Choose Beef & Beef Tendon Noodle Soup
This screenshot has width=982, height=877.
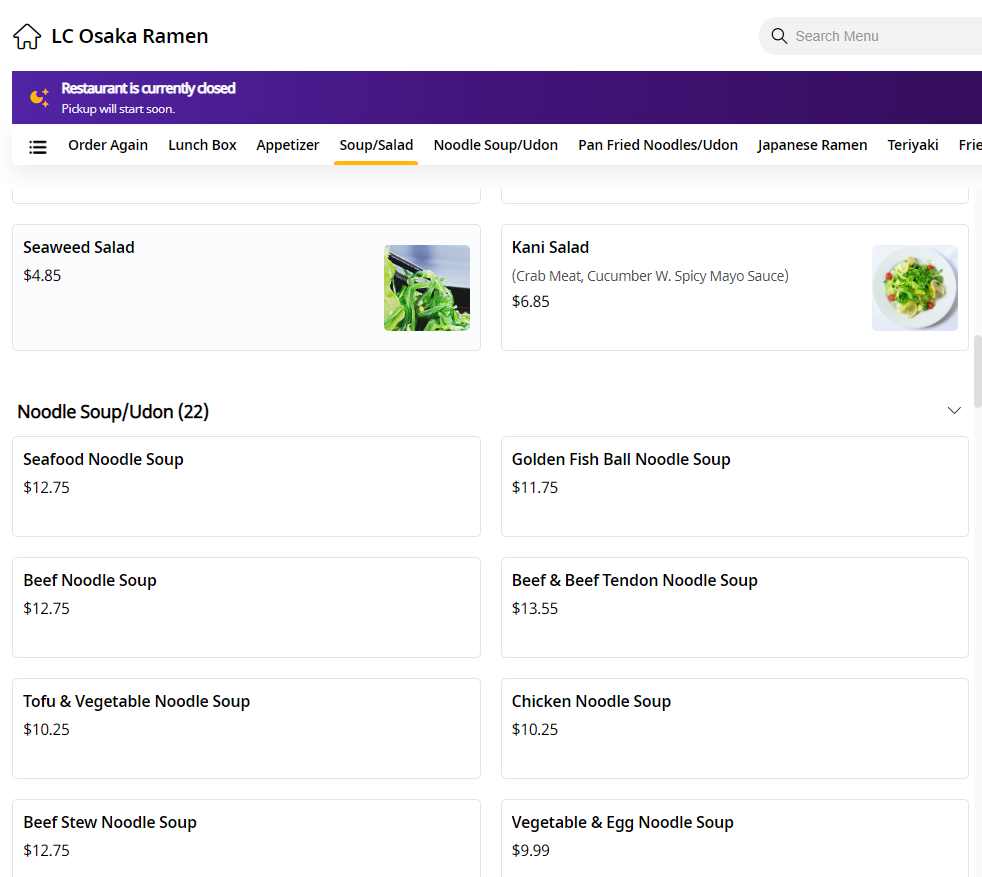point(734,607)
